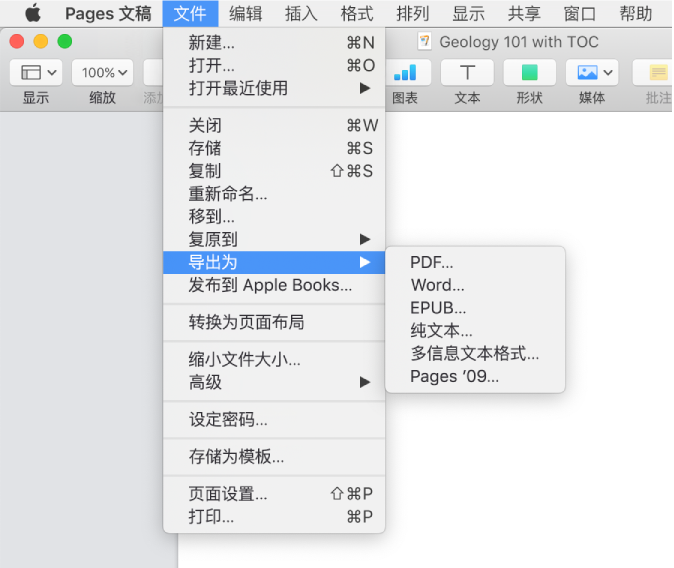
Task: Open the 插入 menu
Action: click(x=301, y=14)
